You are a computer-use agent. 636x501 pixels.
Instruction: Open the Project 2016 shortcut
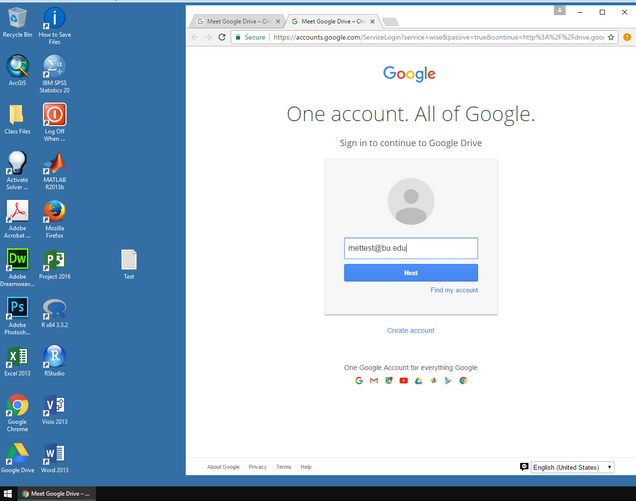[x=54, y=264]
